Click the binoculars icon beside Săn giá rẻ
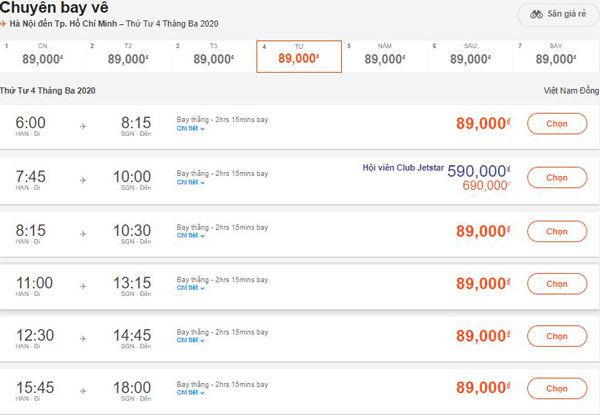This screenshot has height=415, width=600. [x=536, y=15]
